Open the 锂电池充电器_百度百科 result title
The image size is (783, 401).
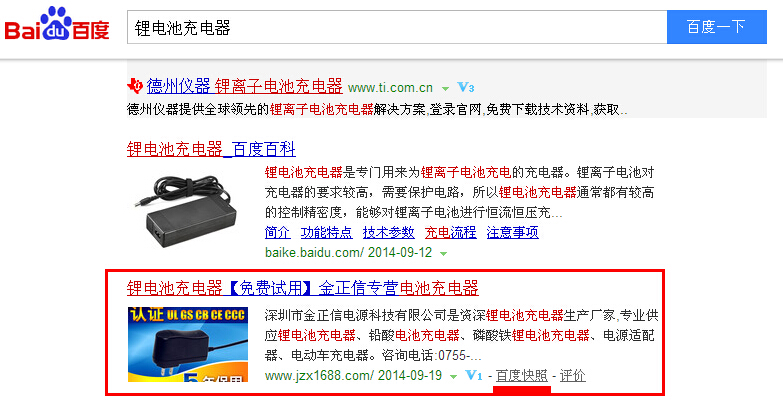211,149
